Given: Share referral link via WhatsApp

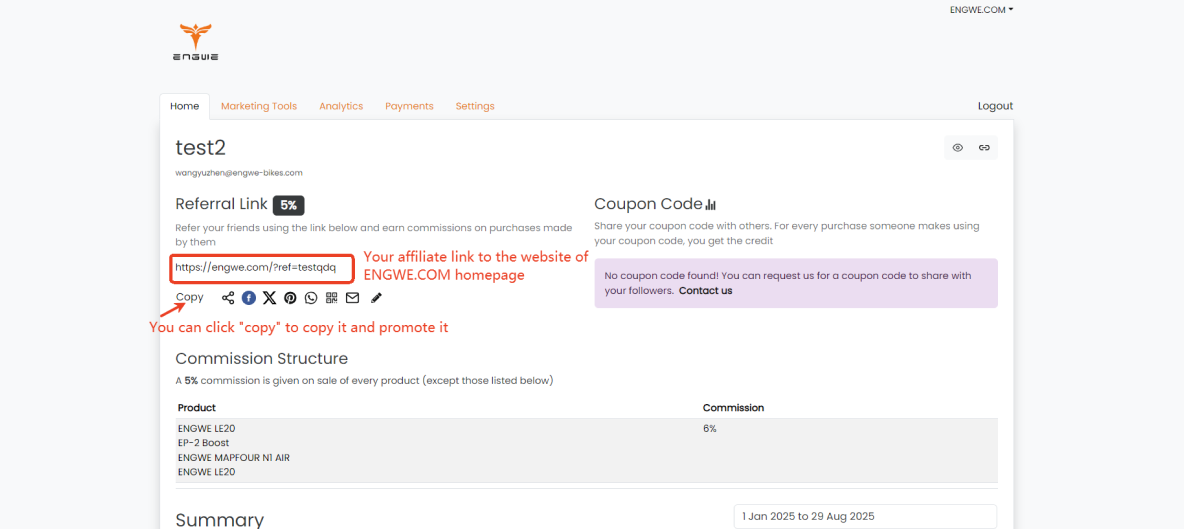Looking at the screenshot, I should click(x=311, y=298).
